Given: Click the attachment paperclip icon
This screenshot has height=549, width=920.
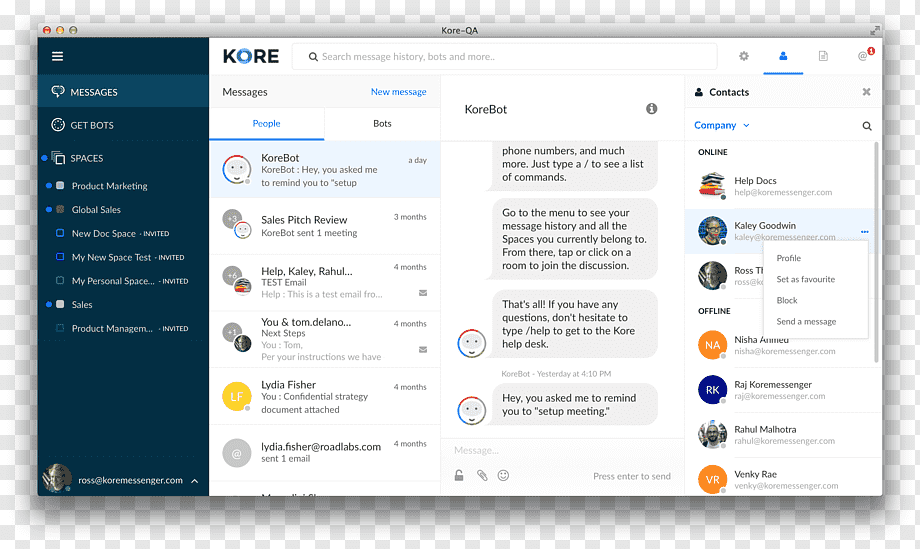Looking at the screenshot, I should click(482, 476).
